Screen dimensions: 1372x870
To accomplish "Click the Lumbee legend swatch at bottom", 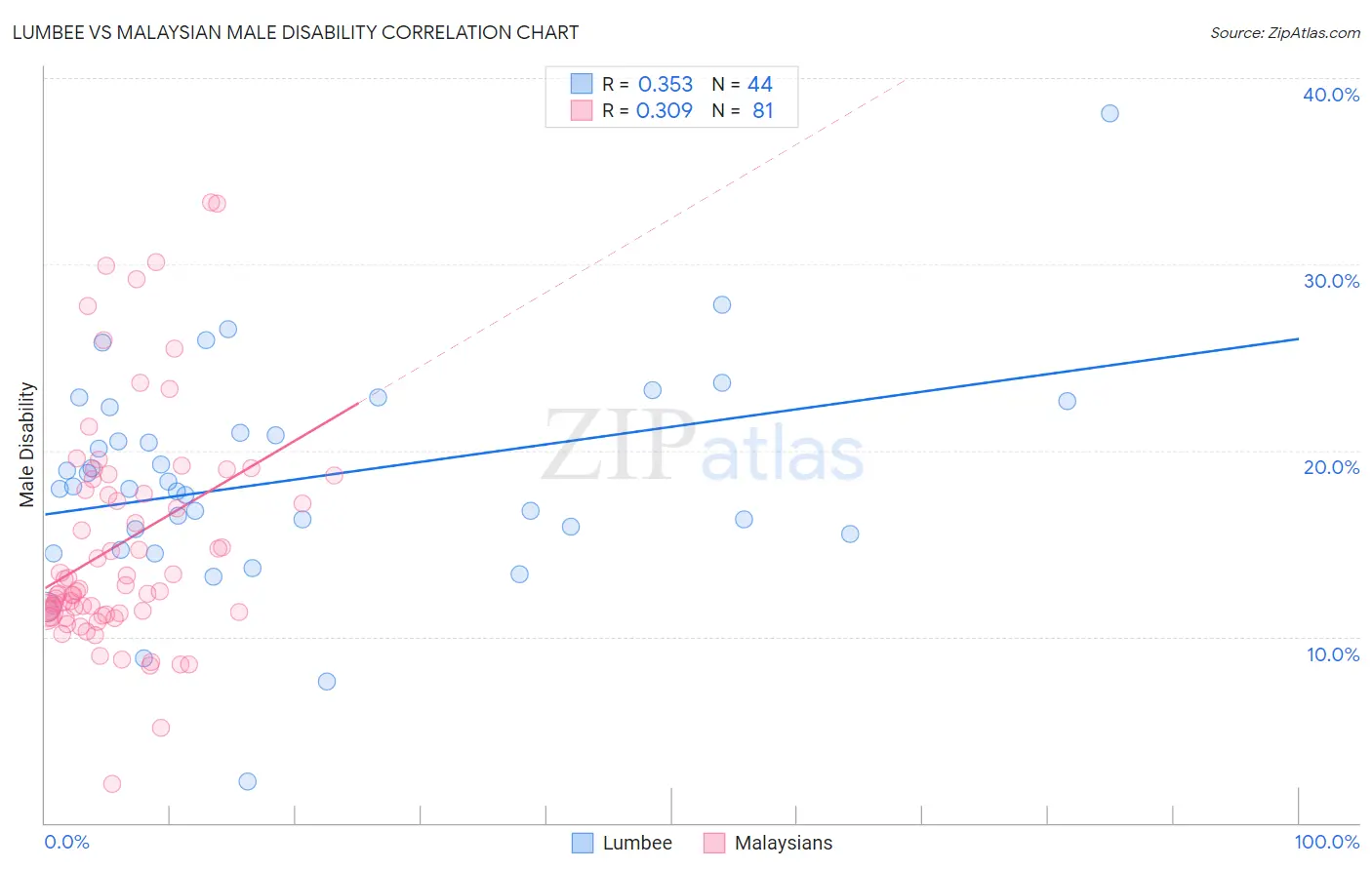I will coord(583,843).
